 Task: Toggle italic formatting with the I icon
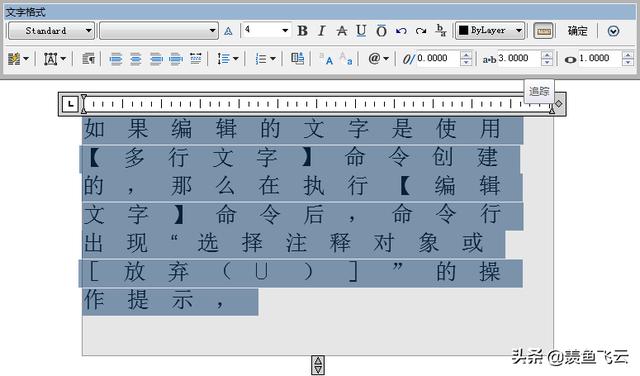click(322, 31)
